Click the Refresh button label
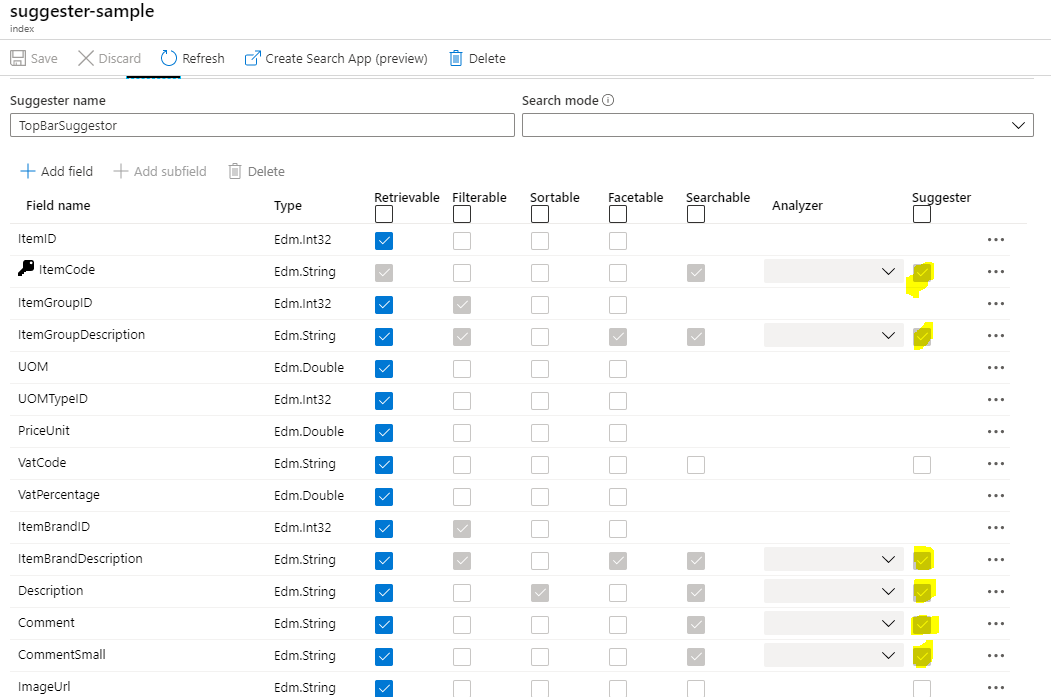 [x=203, y=58]
